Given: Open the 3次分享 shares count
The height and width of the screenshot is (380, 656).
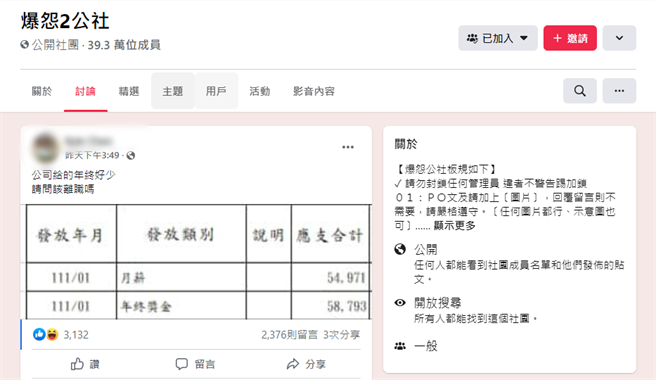Looking at the screenshot, I should pyautogui.click(x=341, y=335).
